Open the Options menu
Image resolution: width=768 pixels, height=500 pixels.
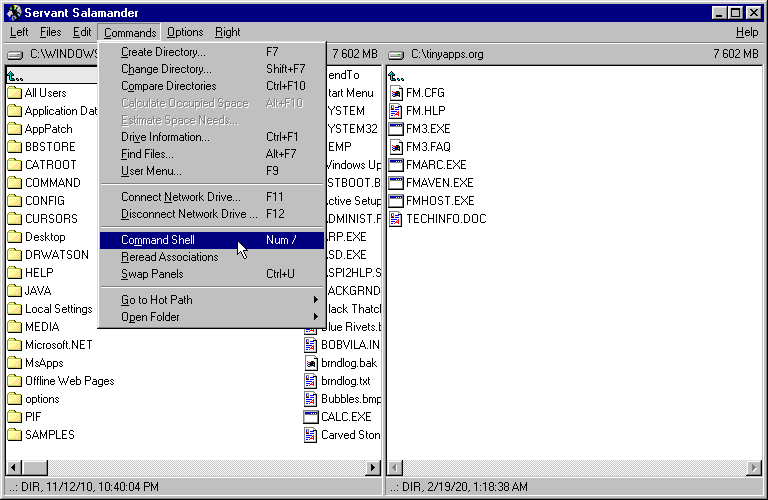pos(185,32)
